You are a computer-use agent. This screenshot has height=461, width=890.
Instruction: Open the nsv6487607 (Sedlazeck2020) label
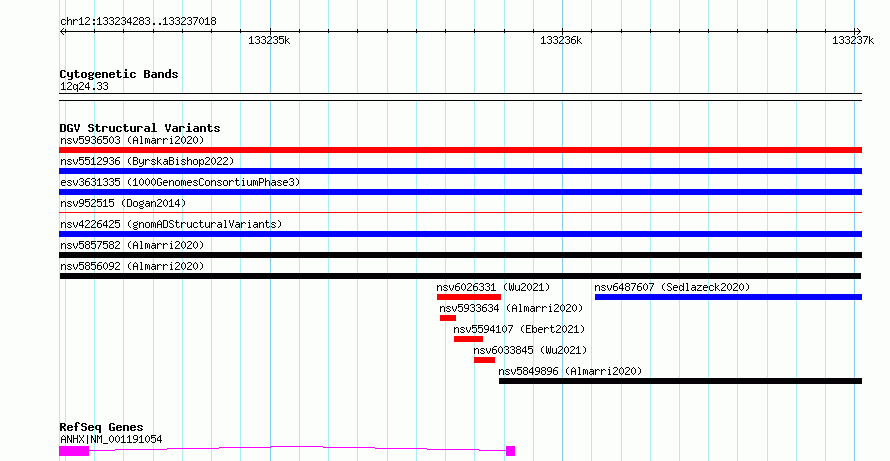click(672, 287)
